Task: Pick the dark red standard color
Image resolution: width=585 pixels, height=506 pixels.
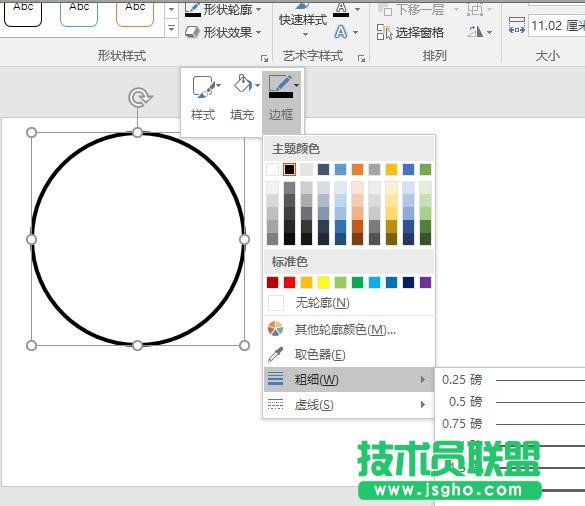Action: [272, 282]
